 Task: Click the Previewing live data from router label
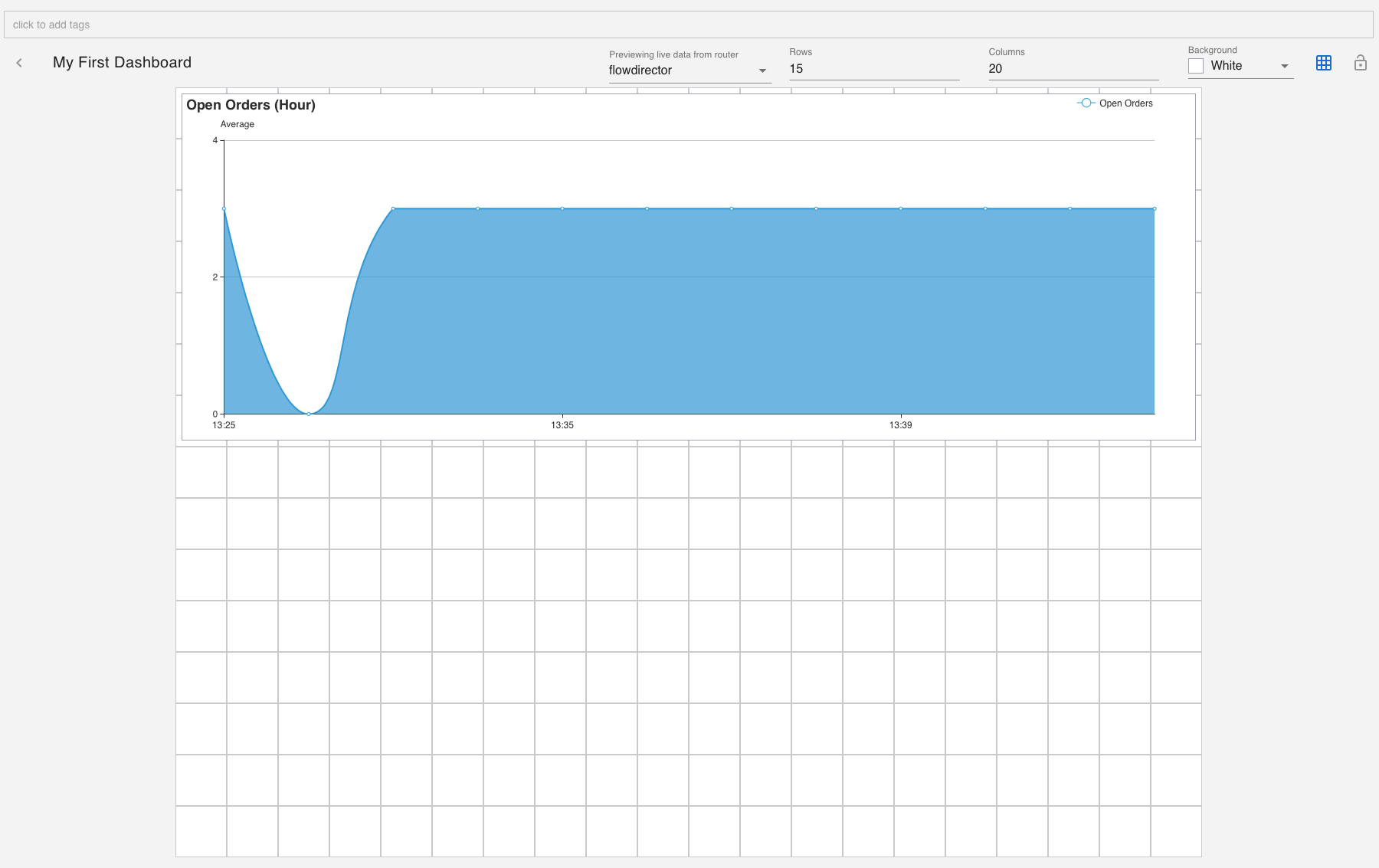tap(673, 54)
